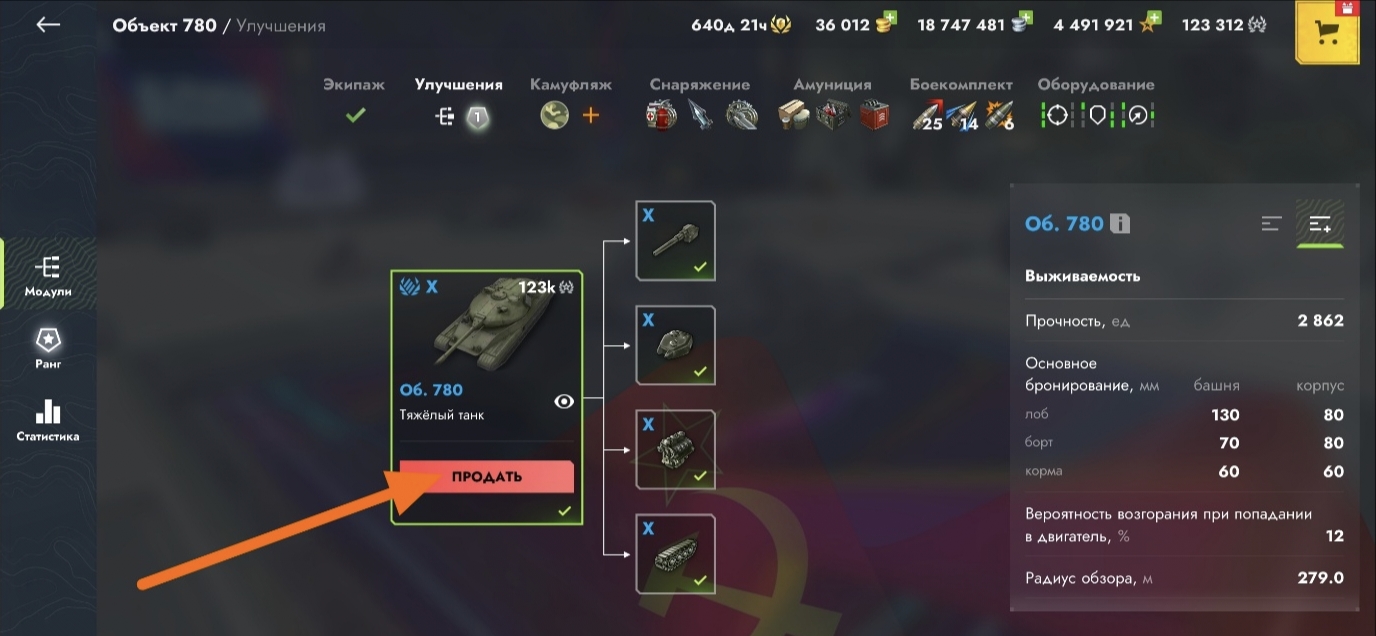Click the back arrow icon
Viewport: 1376px width, 636px height.
click(48, 25)
